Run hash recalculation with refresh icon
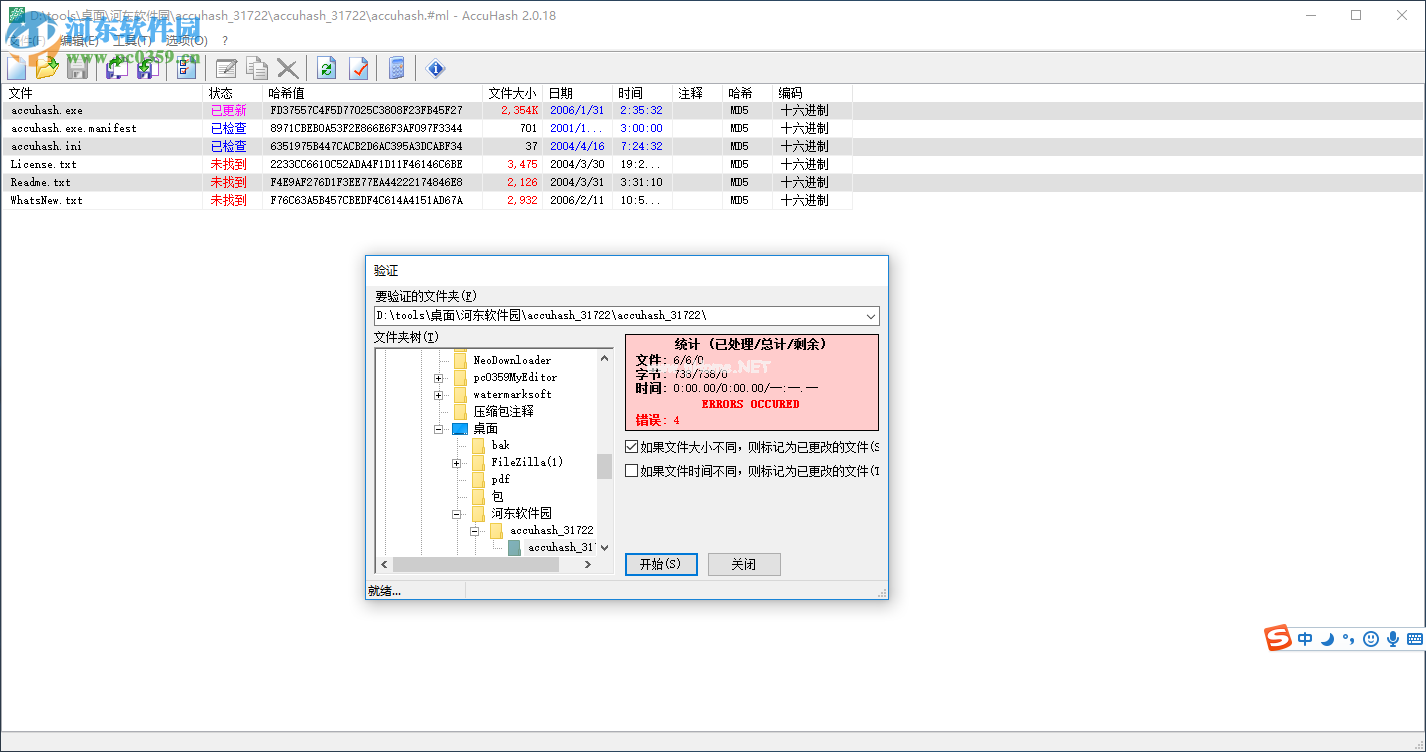1426x752 pixels. [x=327, y=68]
